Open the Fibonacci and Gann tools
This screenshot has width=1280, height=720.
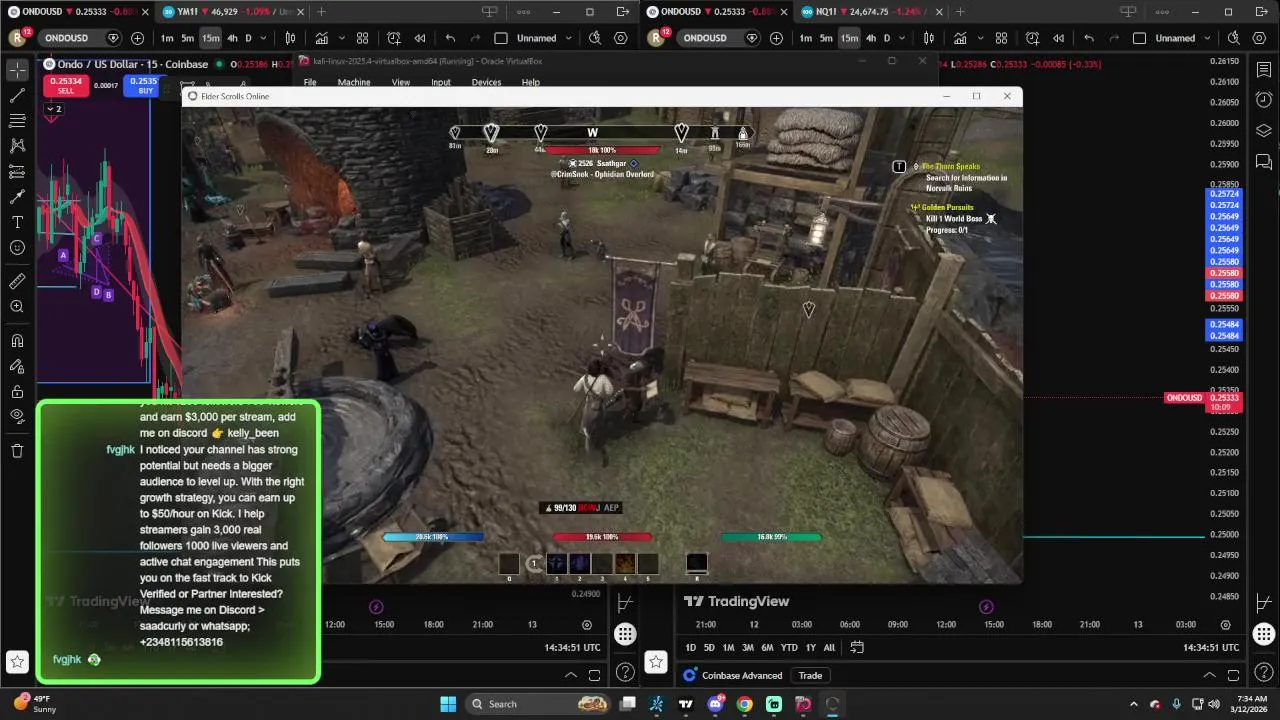[x=17, y=121]
